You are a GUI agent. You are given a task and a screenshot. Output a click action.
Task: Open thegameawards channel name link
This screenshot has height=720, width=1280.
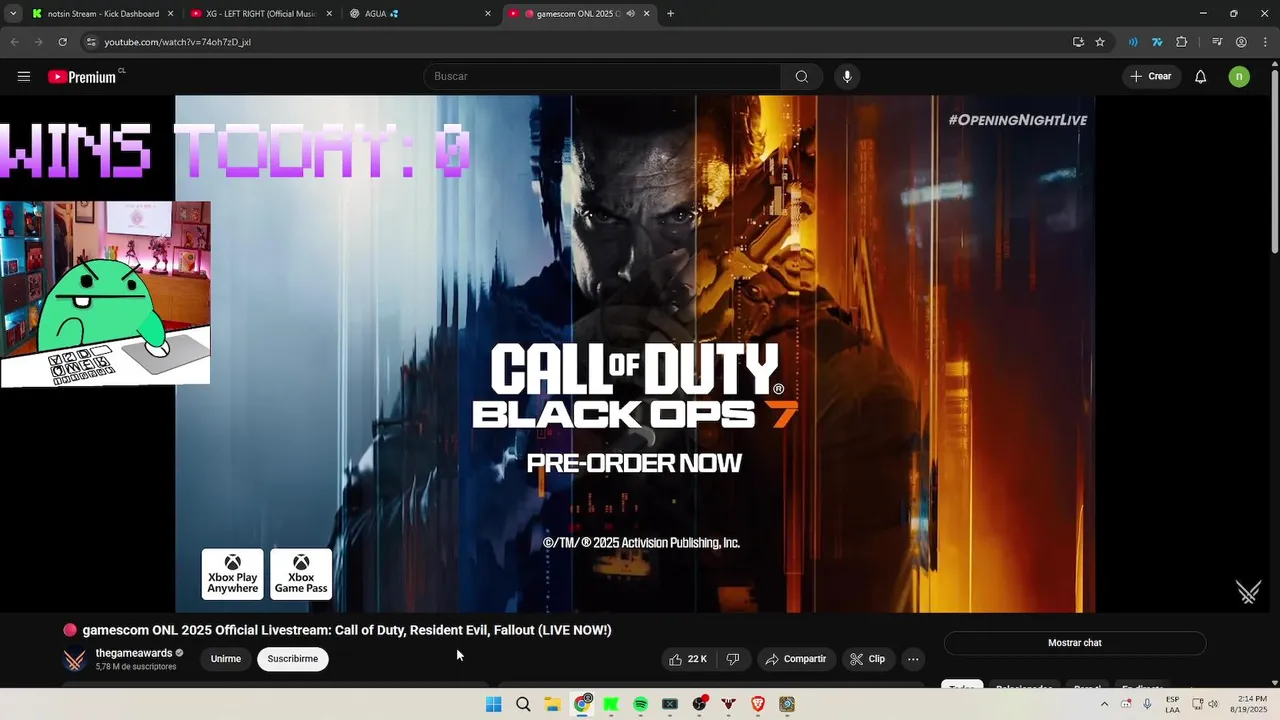coord(134,653)
